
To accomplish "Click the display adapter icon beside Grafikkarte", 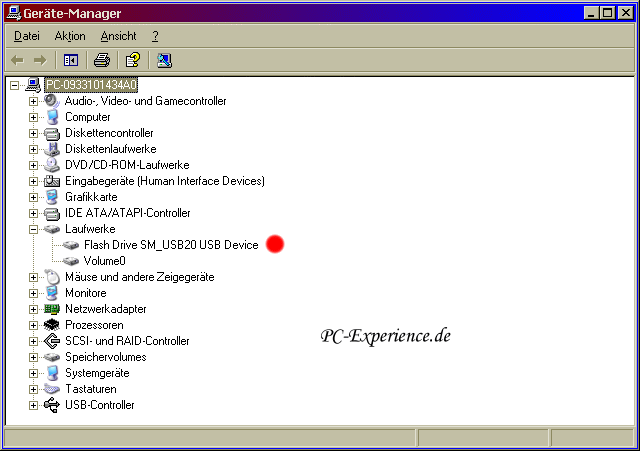I will coord(52,197).
